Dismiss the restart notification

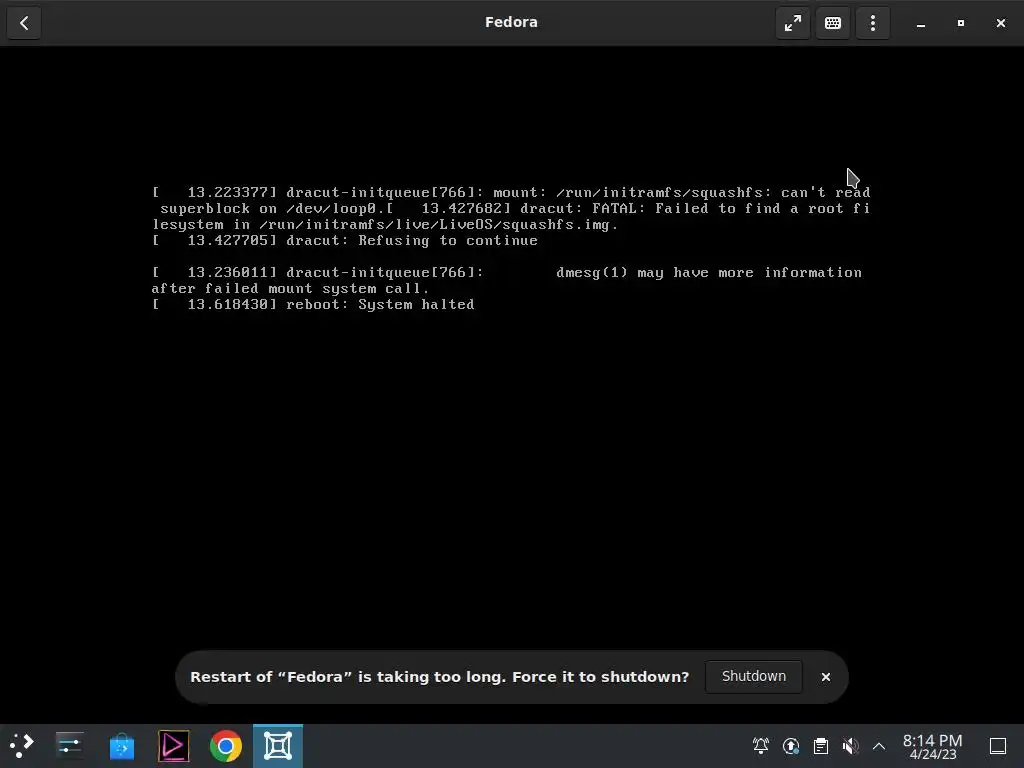coord(825,677)
